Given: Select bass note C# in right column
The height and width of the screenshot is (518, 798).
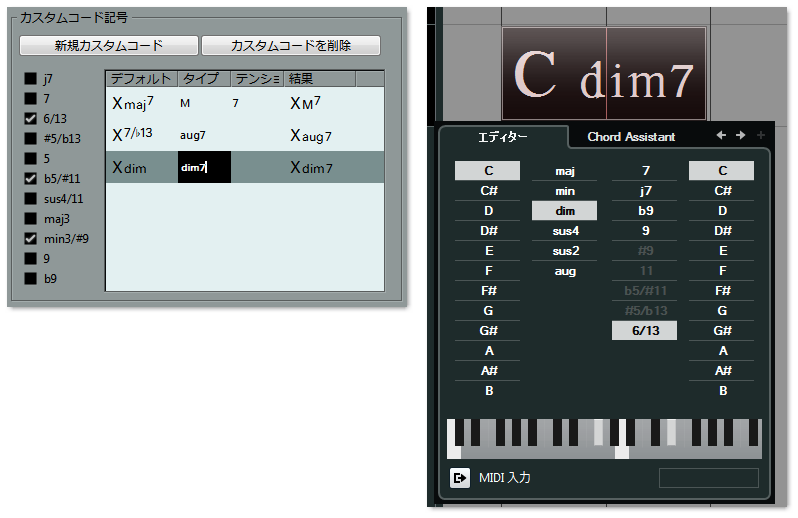Looking at the screenshot, I should [x=722, y=191].
